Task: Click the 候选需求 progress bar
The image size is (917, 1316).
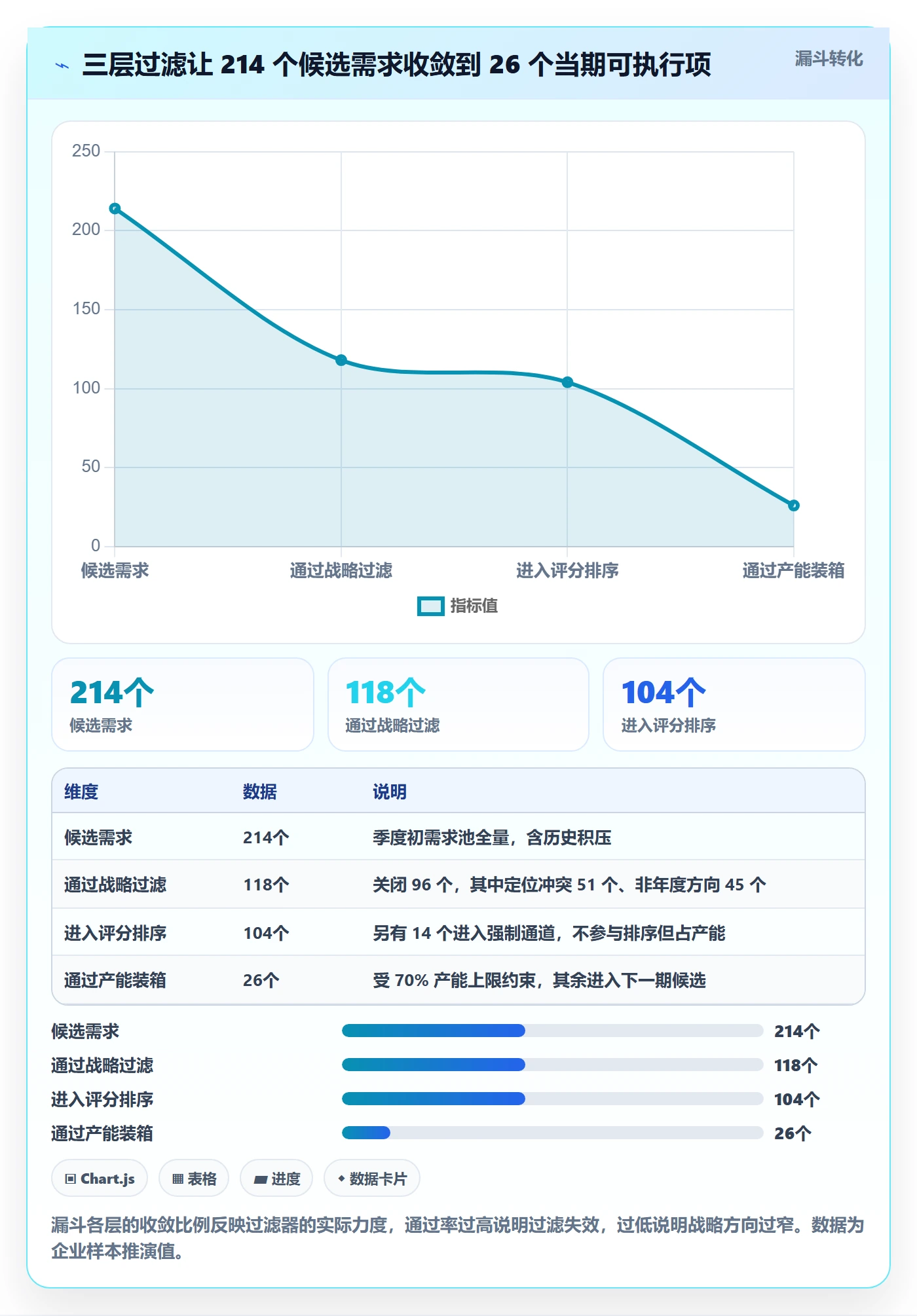Action: tap(553, 1031)
